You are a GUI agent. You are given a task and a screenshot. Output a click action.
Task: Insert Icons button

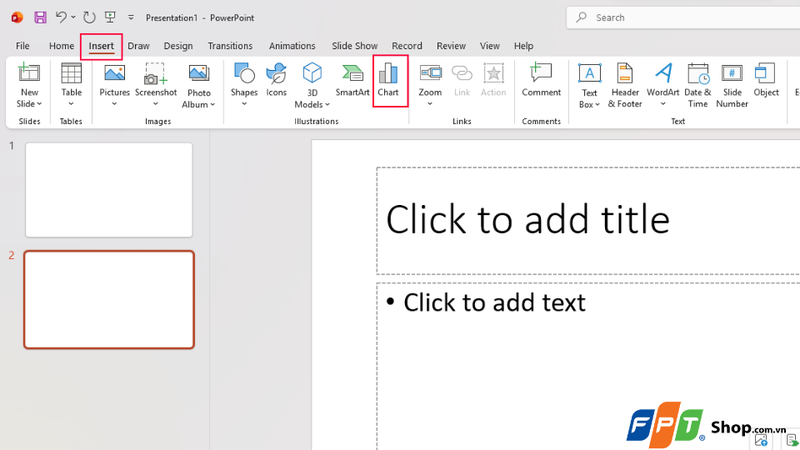point(276,80)
